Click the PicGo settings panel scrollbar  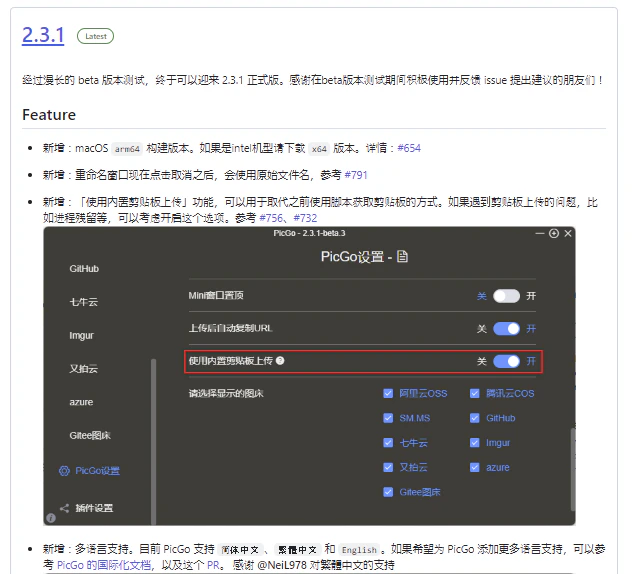(x=573, y=469)
